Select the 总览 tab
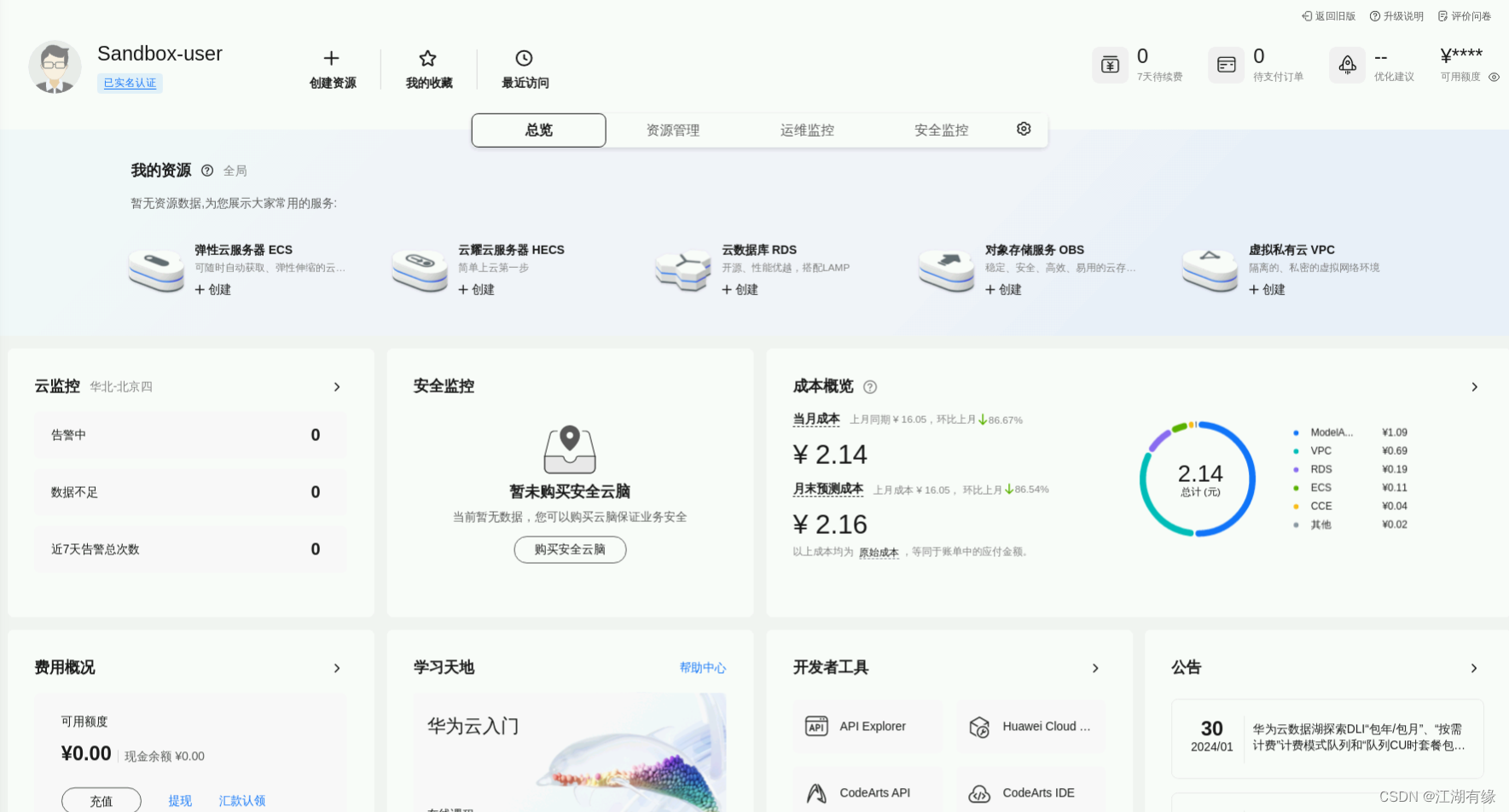The image size is (1509, 812). click(539, 130)
